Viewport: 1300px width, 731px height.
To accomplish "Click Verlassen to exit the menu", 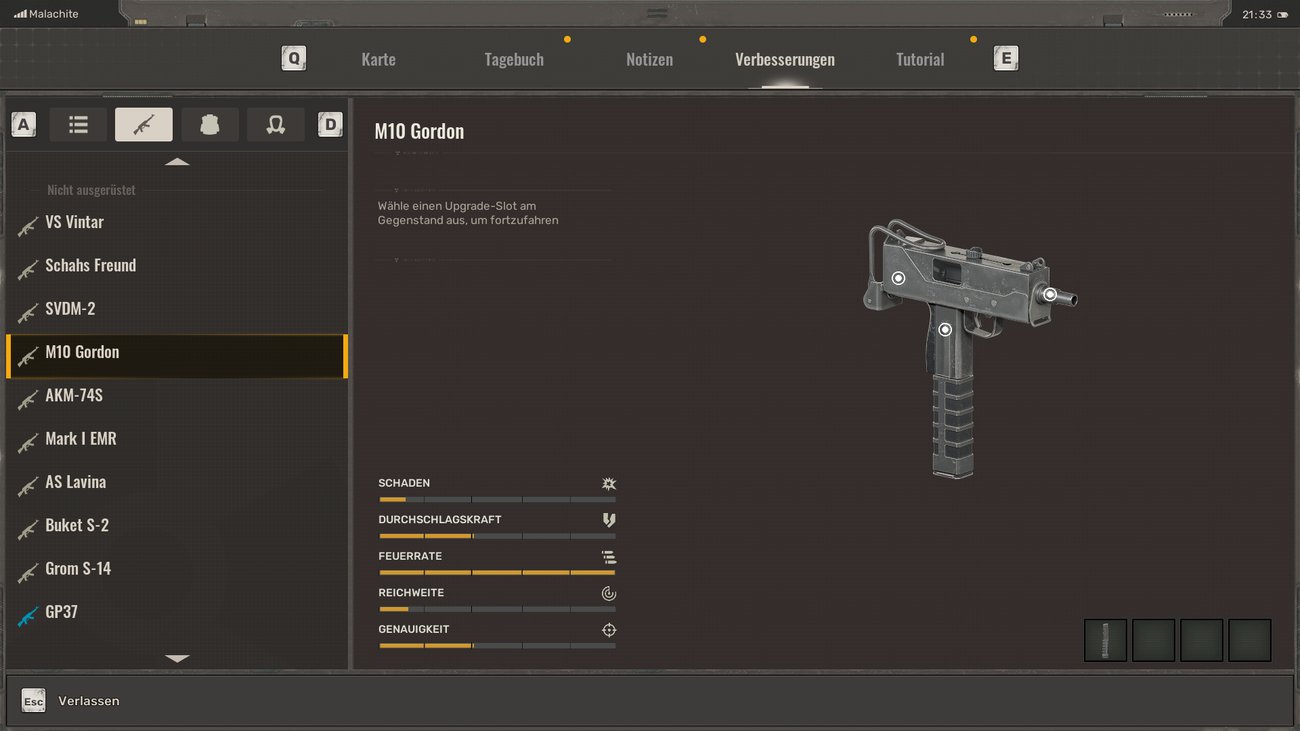I will pos(88,701).
